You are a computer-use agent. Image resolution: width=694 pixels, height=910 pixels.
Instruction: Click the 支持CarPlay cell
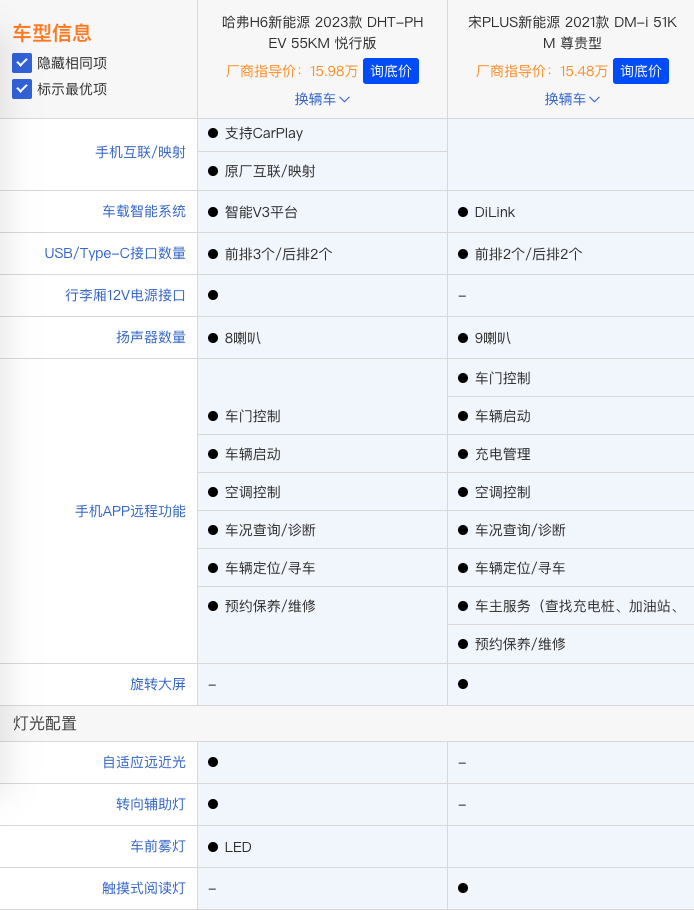(x=323, y=133)
